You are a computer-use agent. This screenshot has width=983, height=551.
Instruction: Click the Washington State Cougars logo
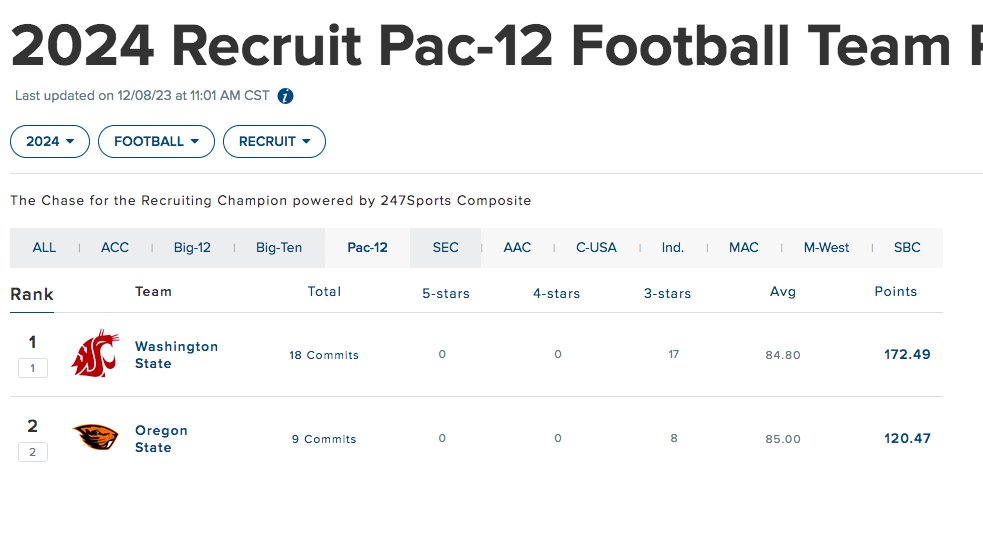(95, 354)
